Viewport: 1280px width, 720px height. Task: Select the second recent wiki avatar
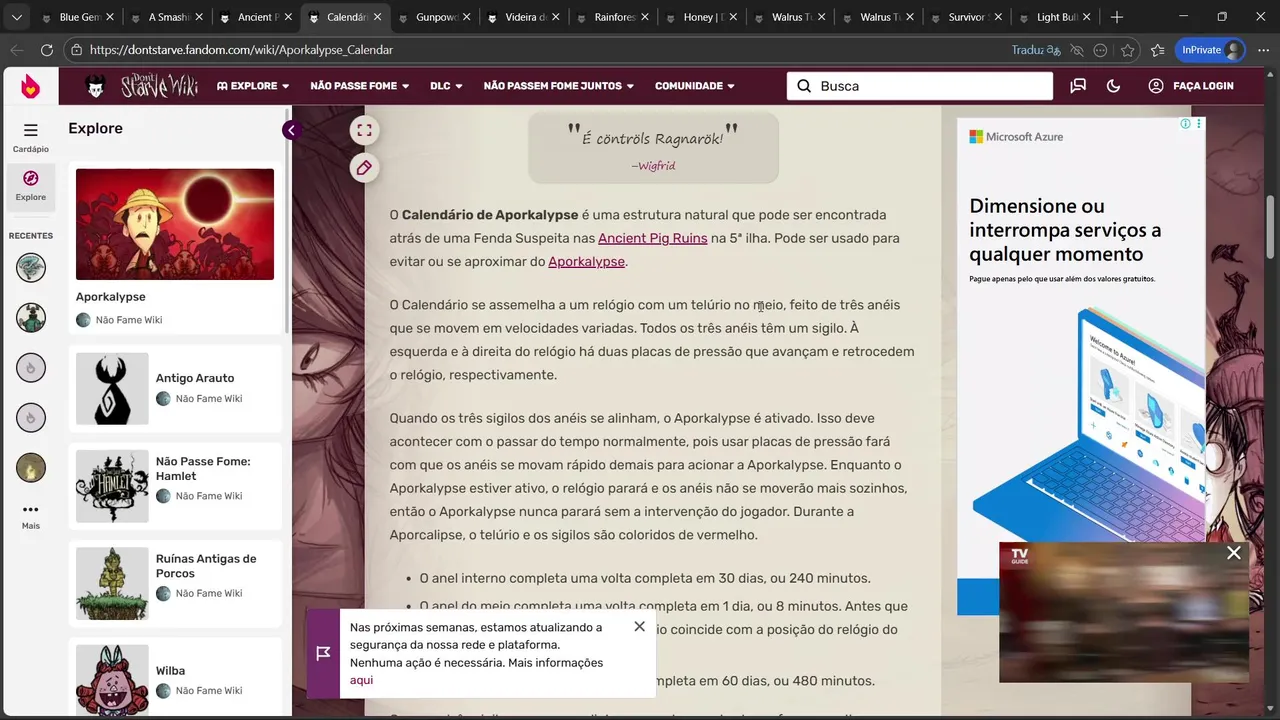pos(31,317)
